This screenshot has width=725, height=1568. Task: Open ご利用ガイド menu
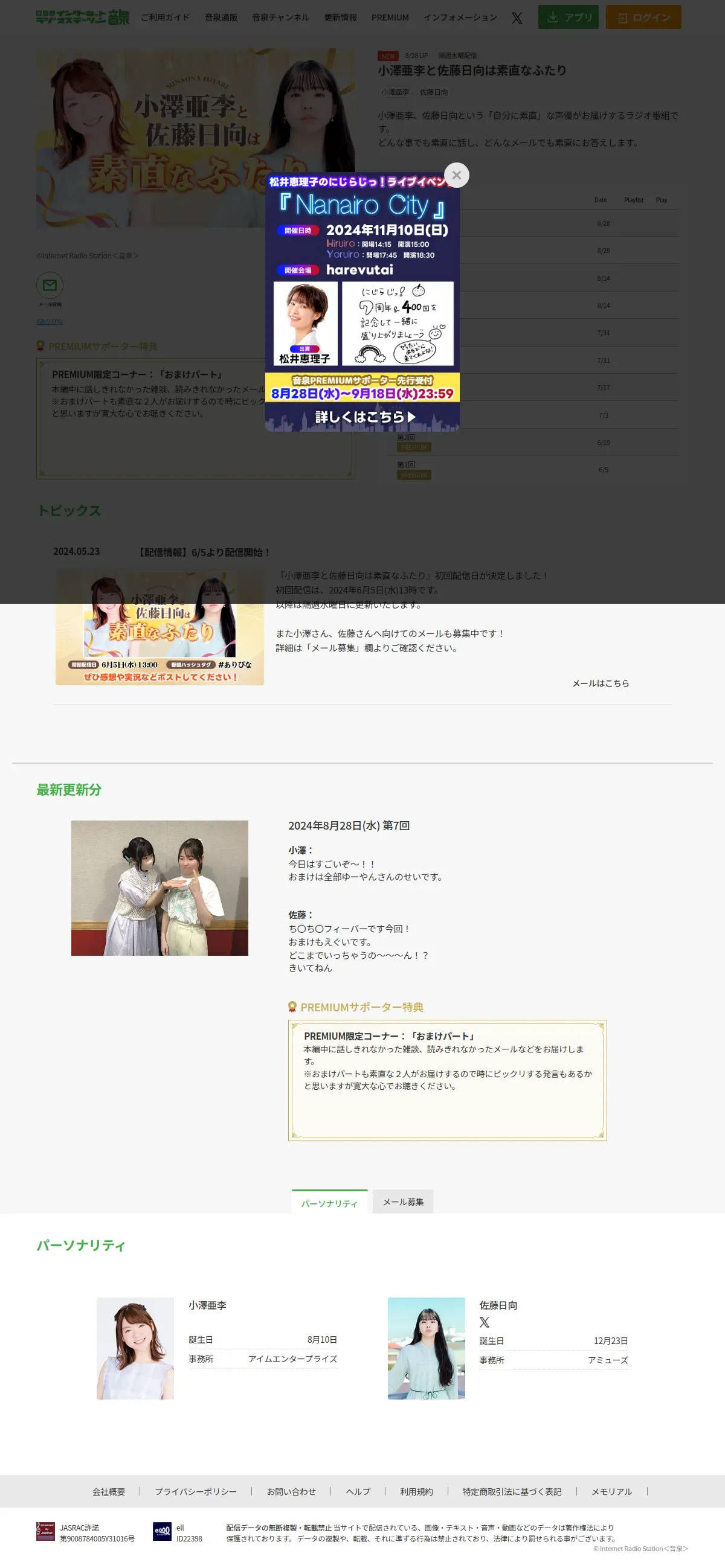click(x=165, y=18)
